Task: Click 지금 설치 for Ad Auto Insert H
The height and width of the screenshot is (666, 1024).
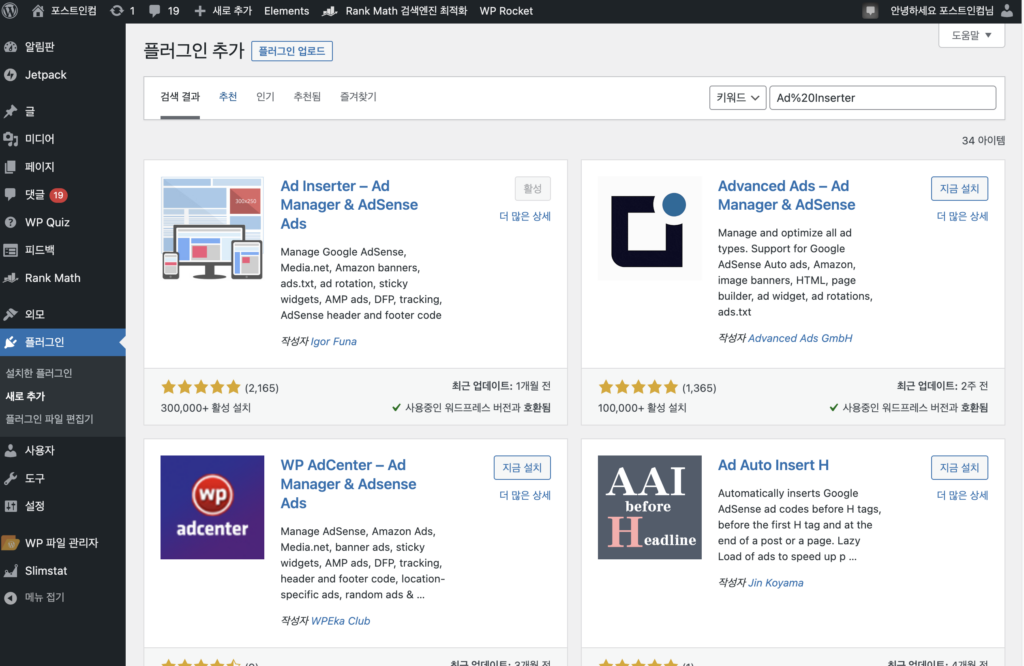Action: (x=959, y=468)
